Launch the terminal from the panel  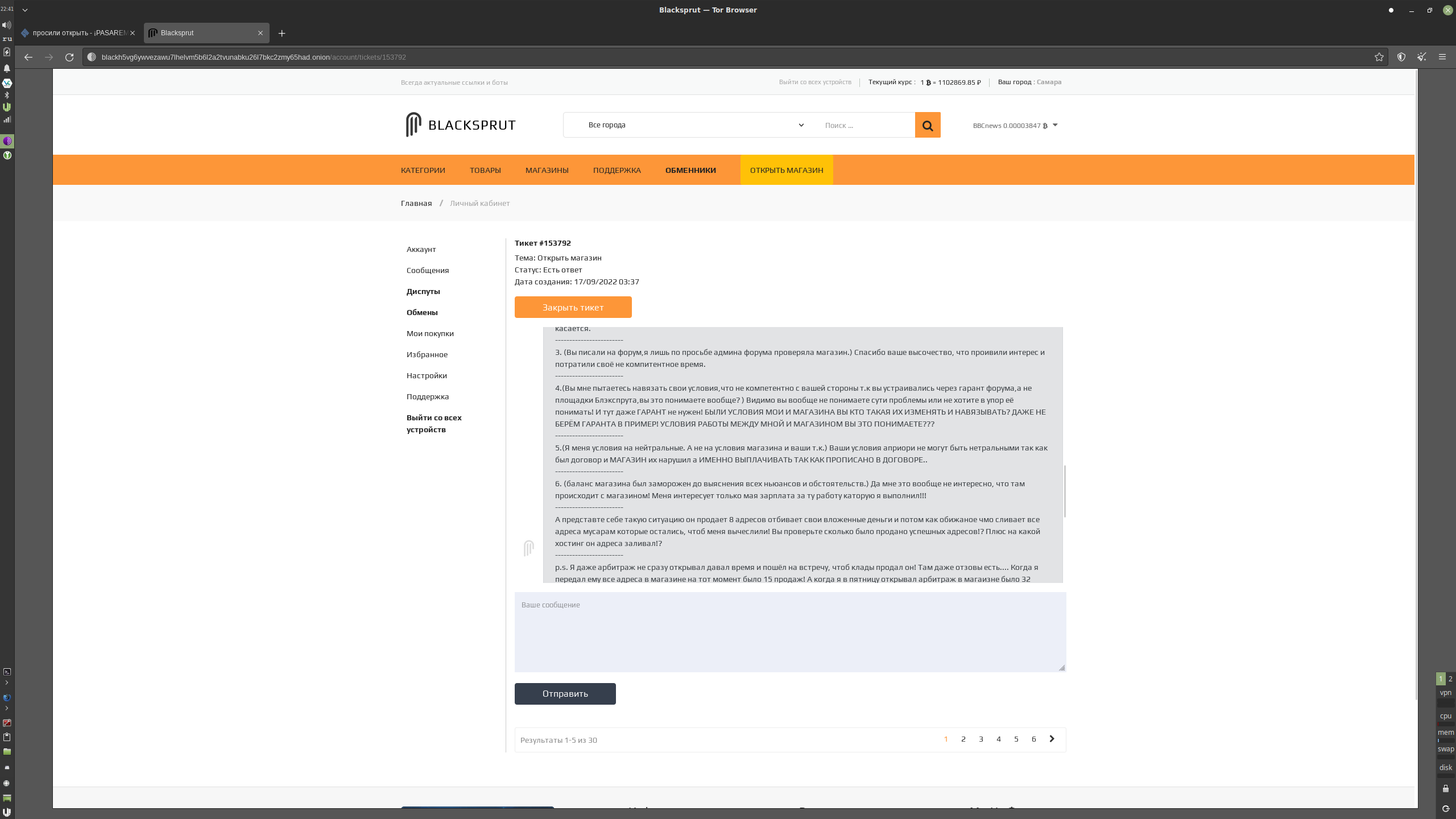click(7, 672)
